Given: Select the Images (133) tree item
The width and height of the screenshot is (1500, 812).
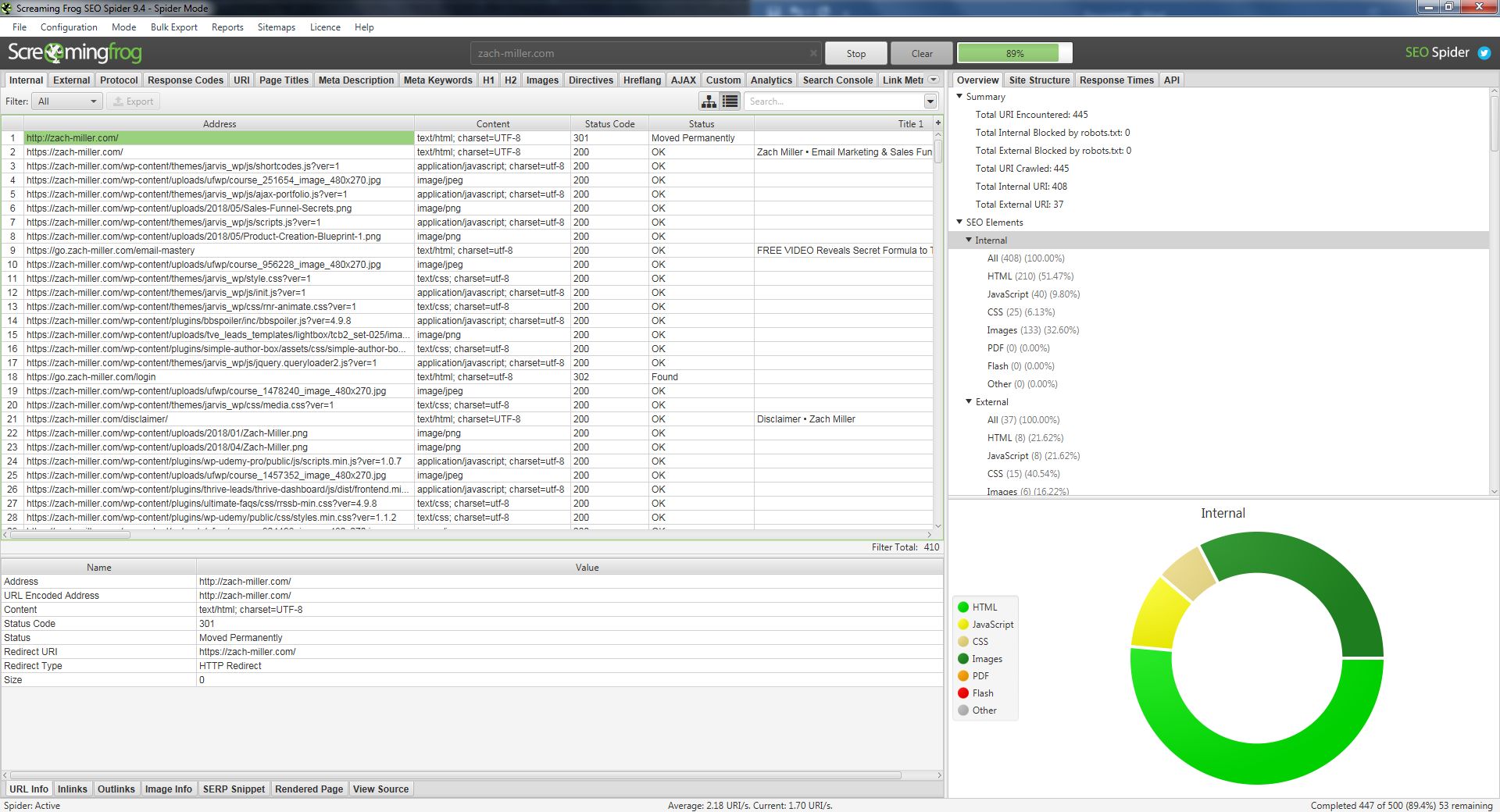Looking at the screenshot, I should tap(1033, 330).
